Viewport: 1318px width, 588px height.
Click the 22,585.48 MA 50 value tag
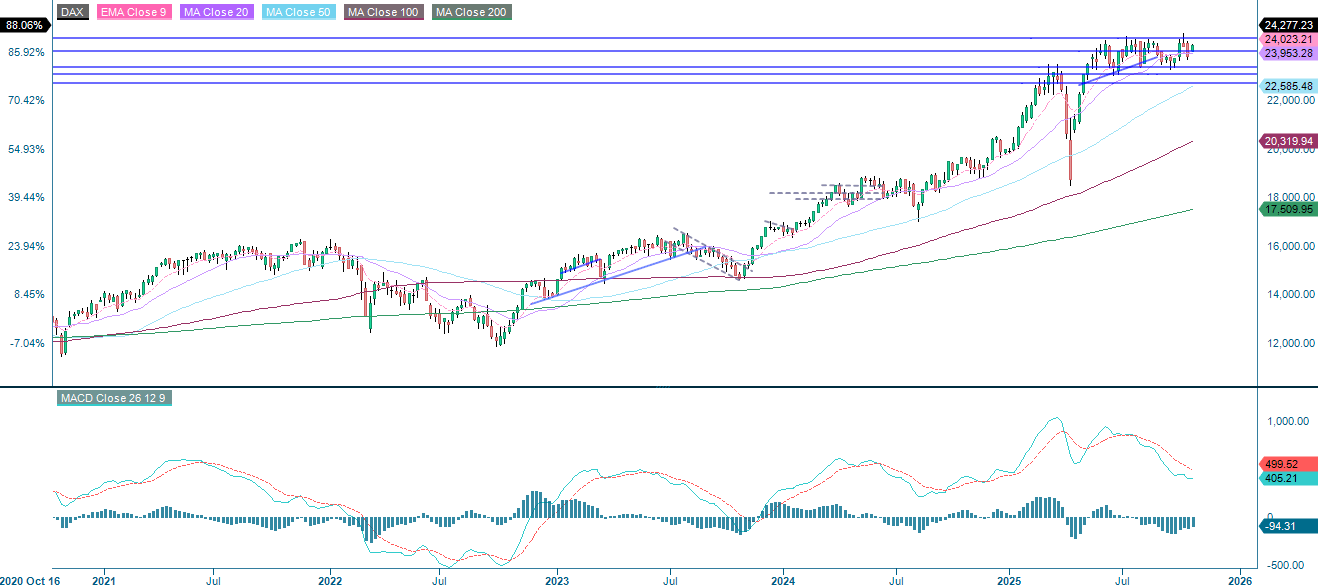click(1288, 86)
